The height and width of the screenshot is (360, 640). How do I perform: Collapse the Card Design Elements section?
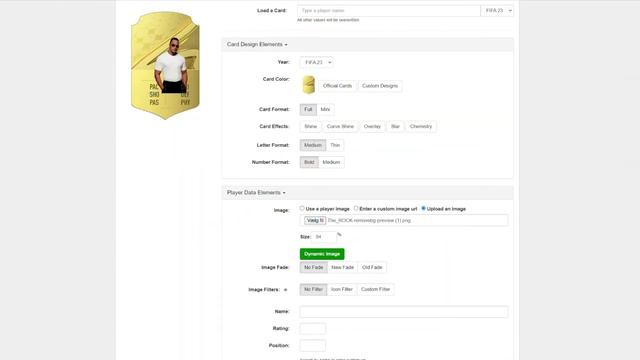tap(257, 44)
